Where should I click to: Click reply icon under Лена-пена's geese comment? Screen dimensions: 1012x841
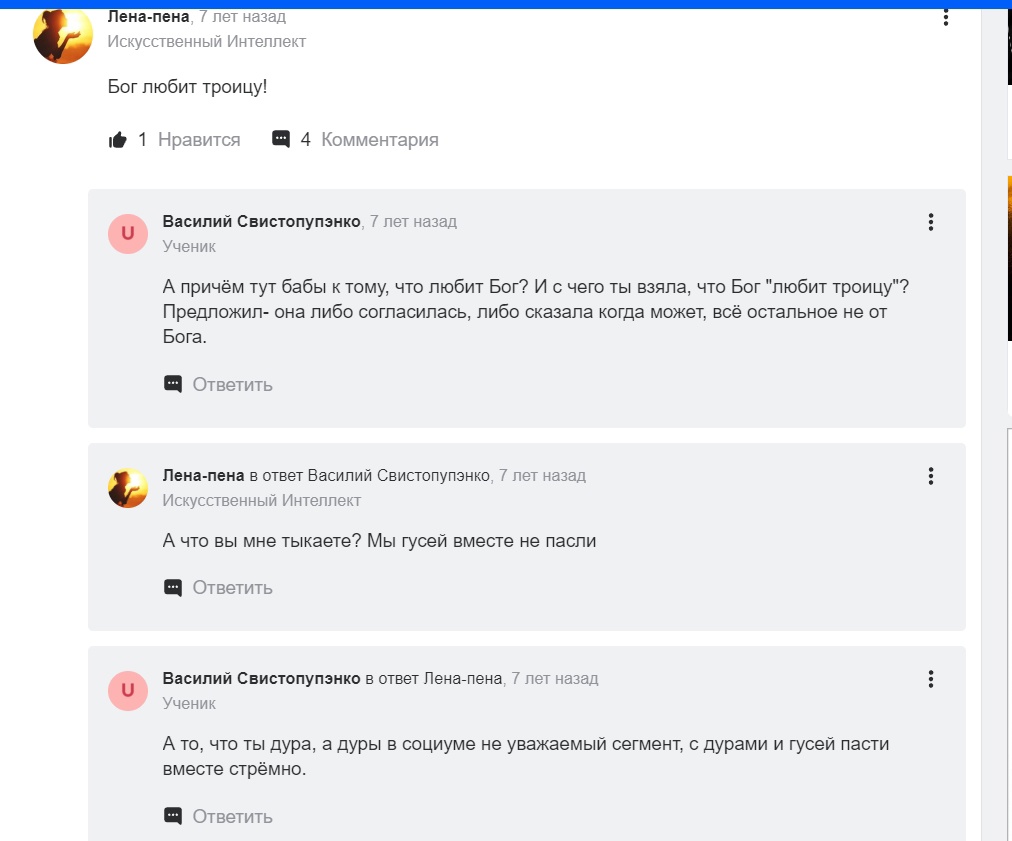pyautogui.click(x=173, y=587)
